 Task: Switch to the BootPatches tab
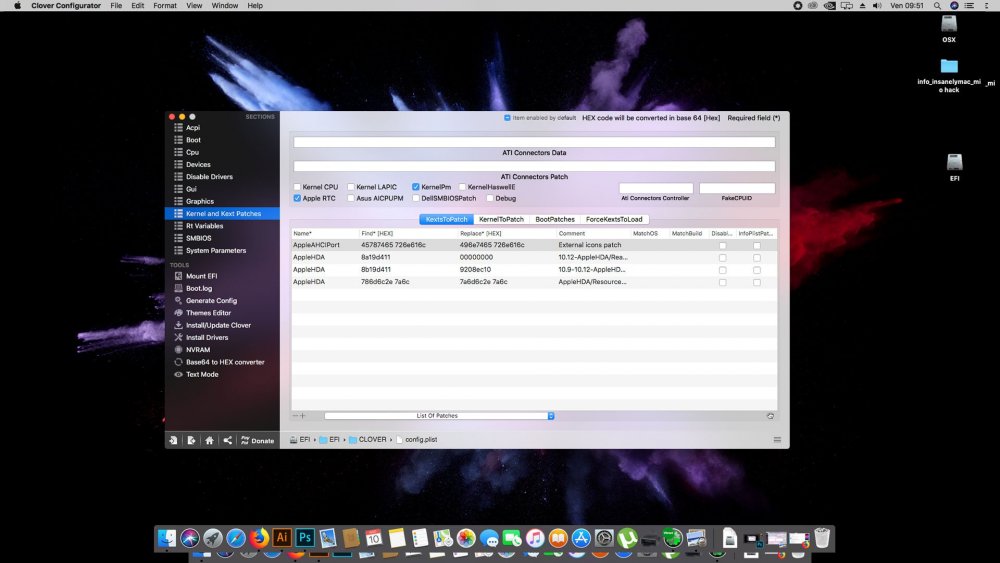click(x=555, y=219)
